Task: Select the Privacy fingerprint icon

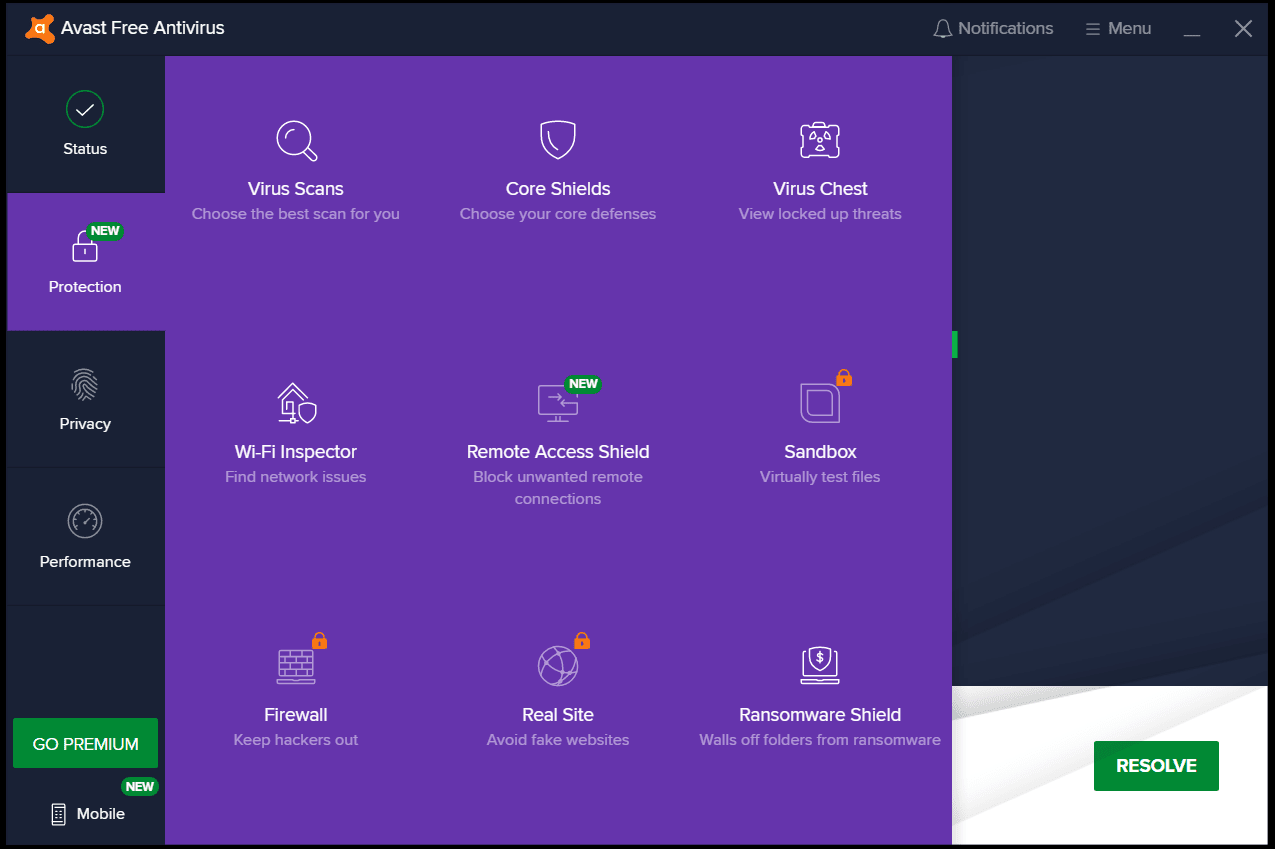Action: point(84,385)
